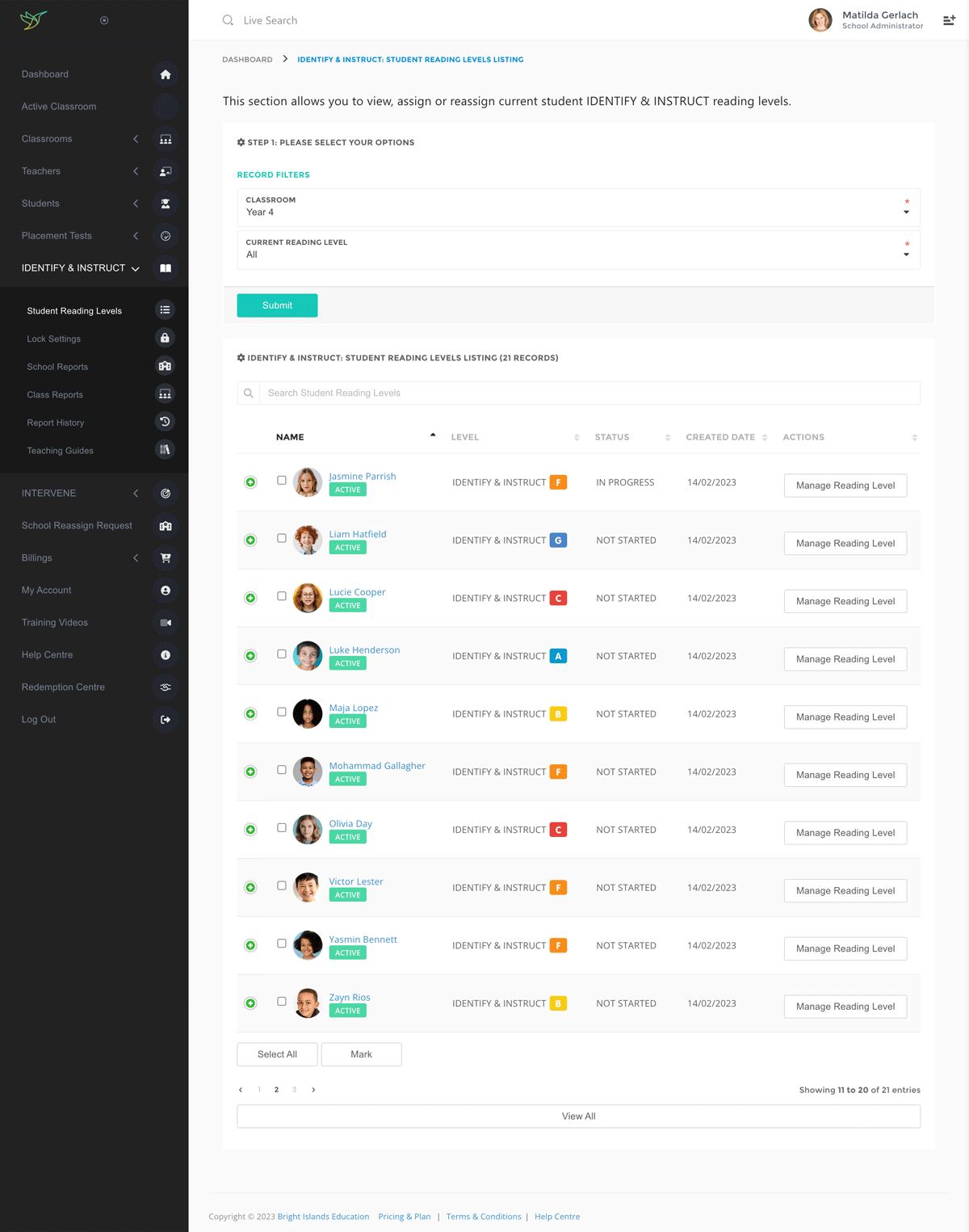
Task: Click Lucie Cooper's red level C badge
Action: (x=558, y=599)
